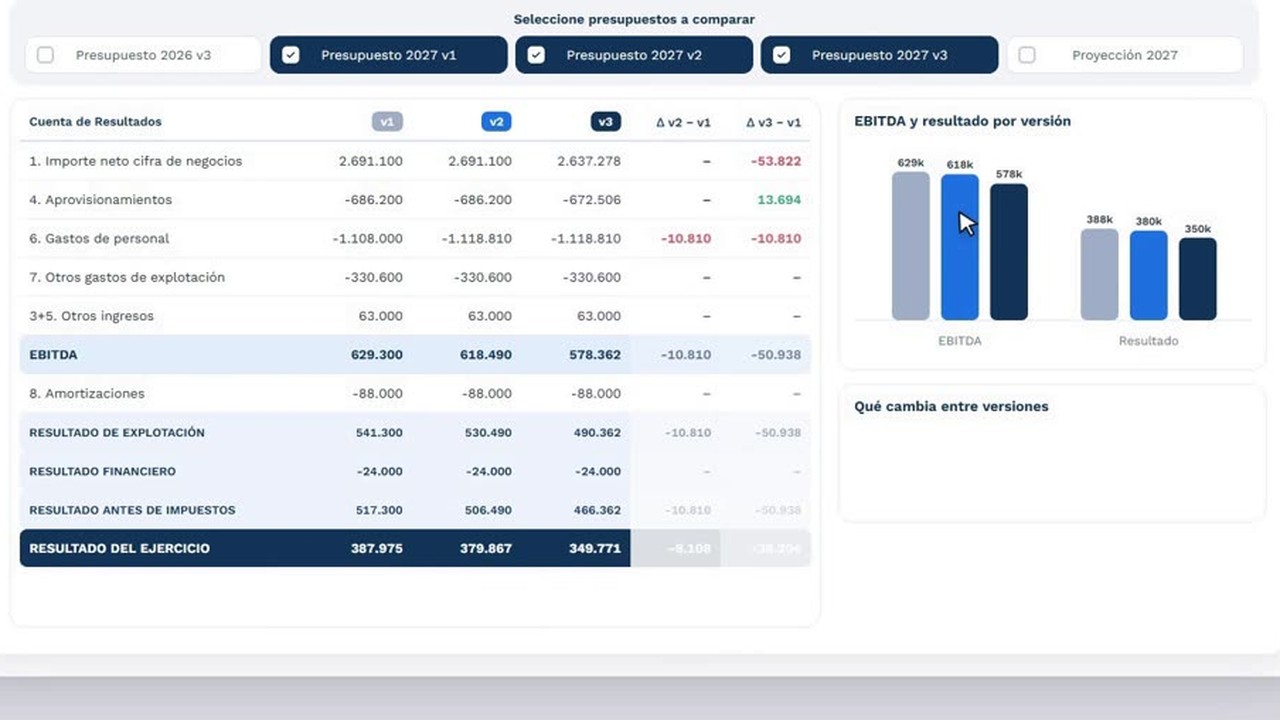Select the EBITDA row label in the table
1280x720 pixels.
coord(53,355)
